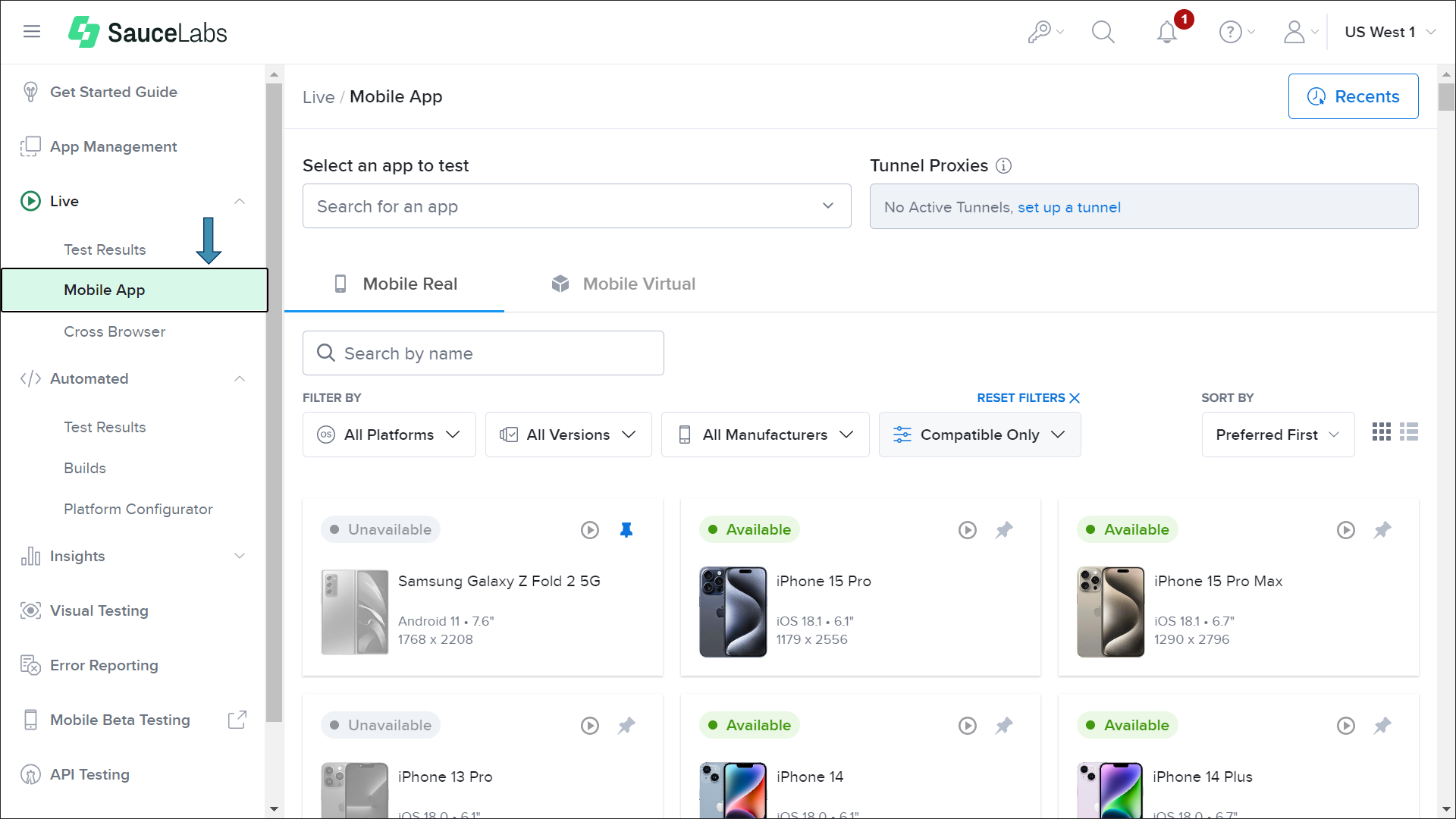Open the access key menu icon
Screen dimensions: 1456x819
[1046, 32]
